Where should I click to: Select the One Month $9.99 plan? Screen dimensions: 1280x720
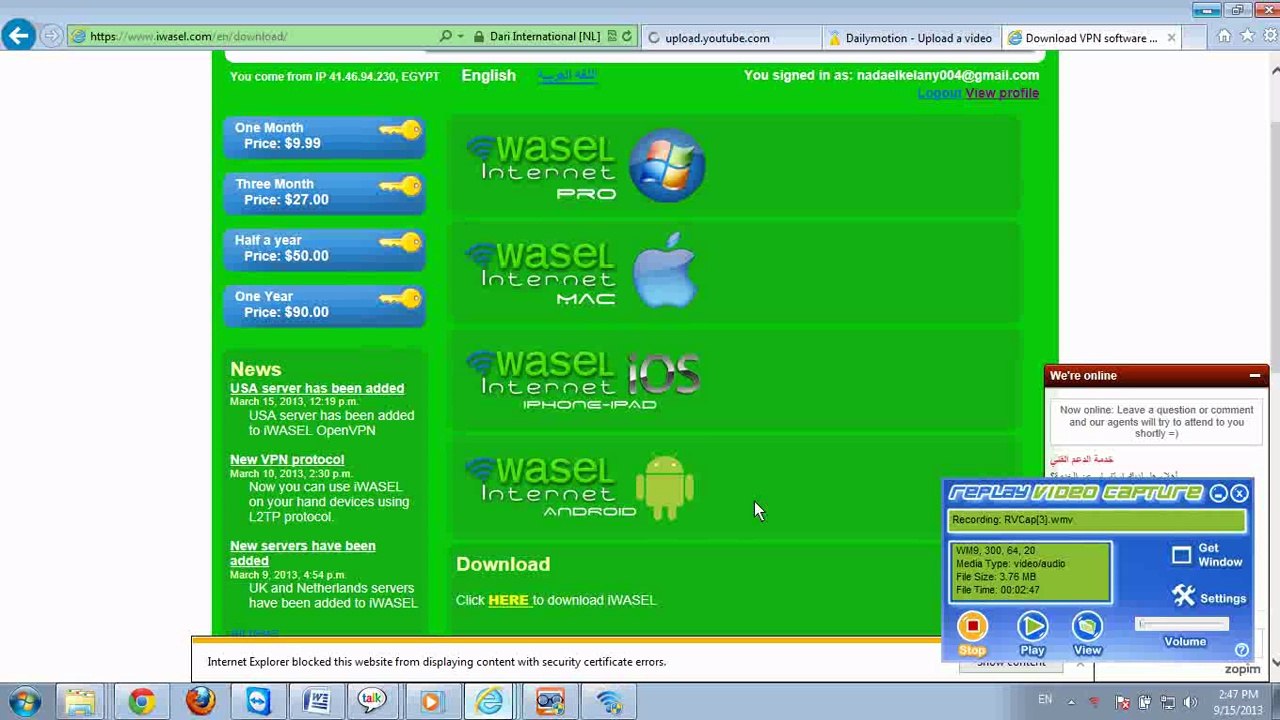coord(325,136)
